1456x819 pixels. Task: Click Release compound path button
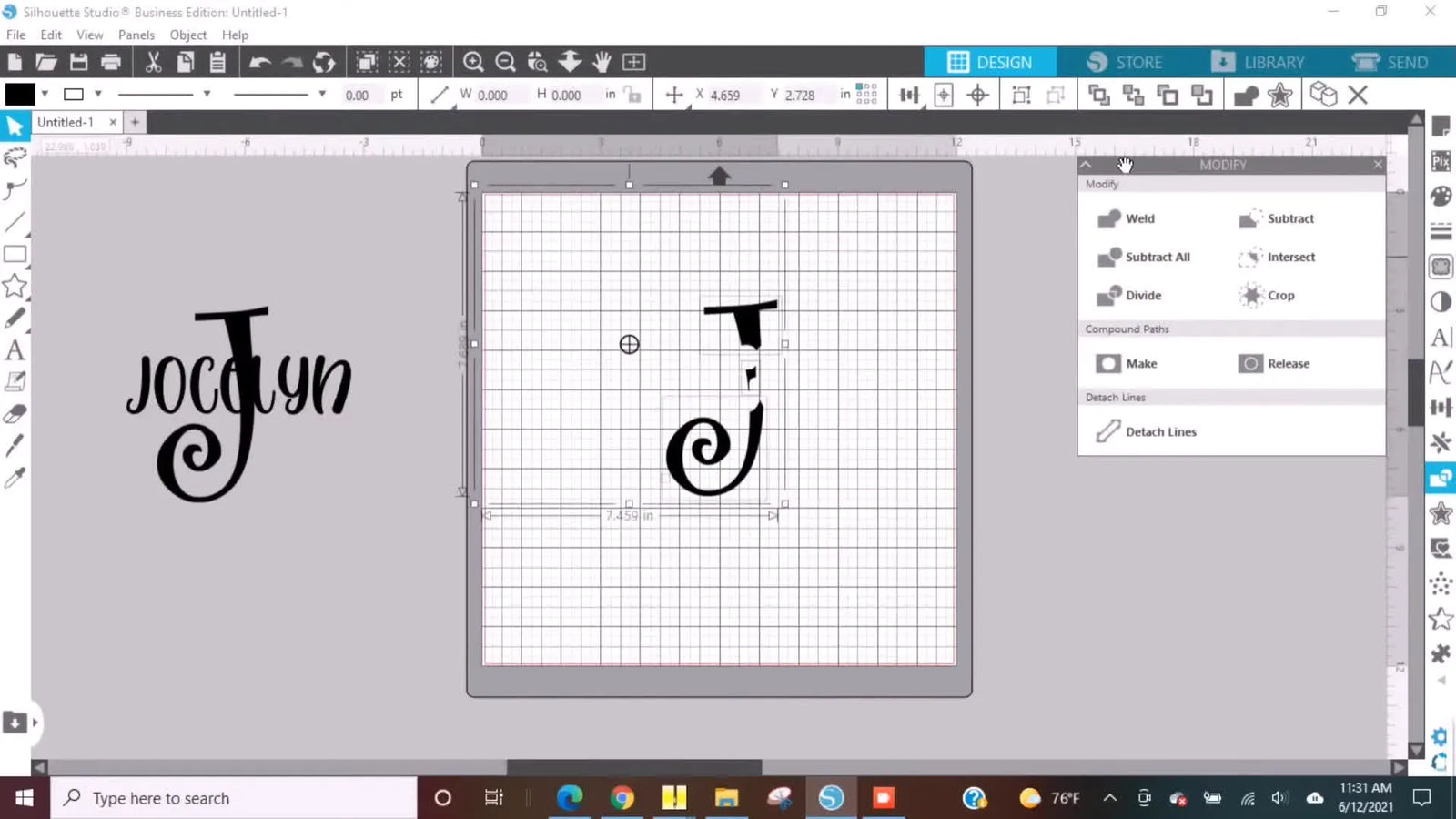1274,363
